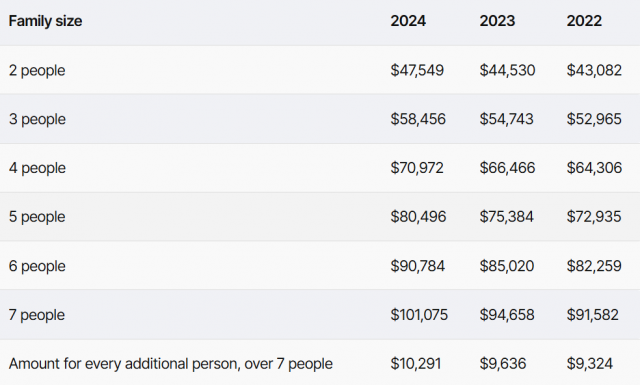Image resolution: width=640 pixels, height=385 pixels.
Task: Click the 7 people row label
Action: pos(37,315)
